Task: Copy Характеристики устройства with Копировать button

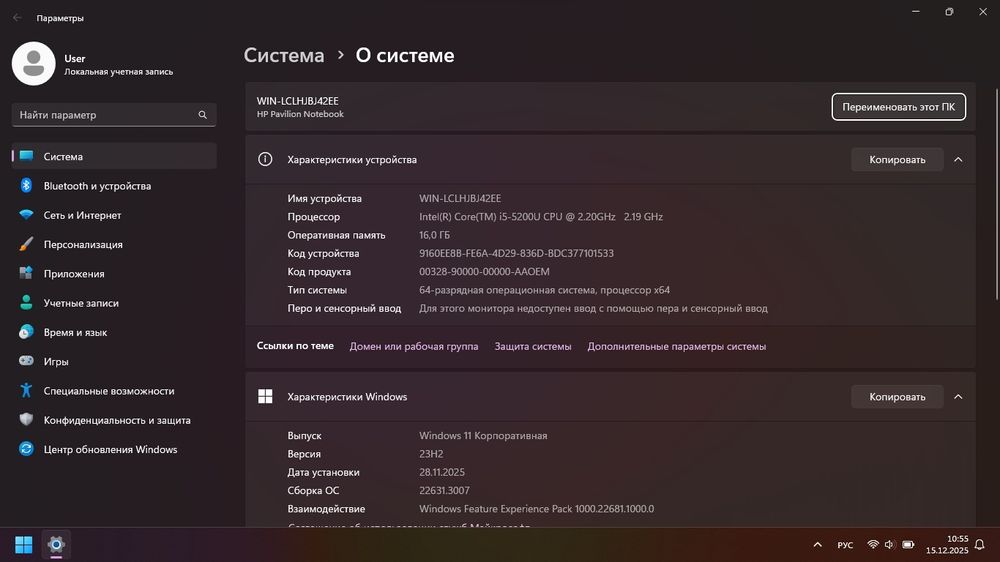Action: 897,159
